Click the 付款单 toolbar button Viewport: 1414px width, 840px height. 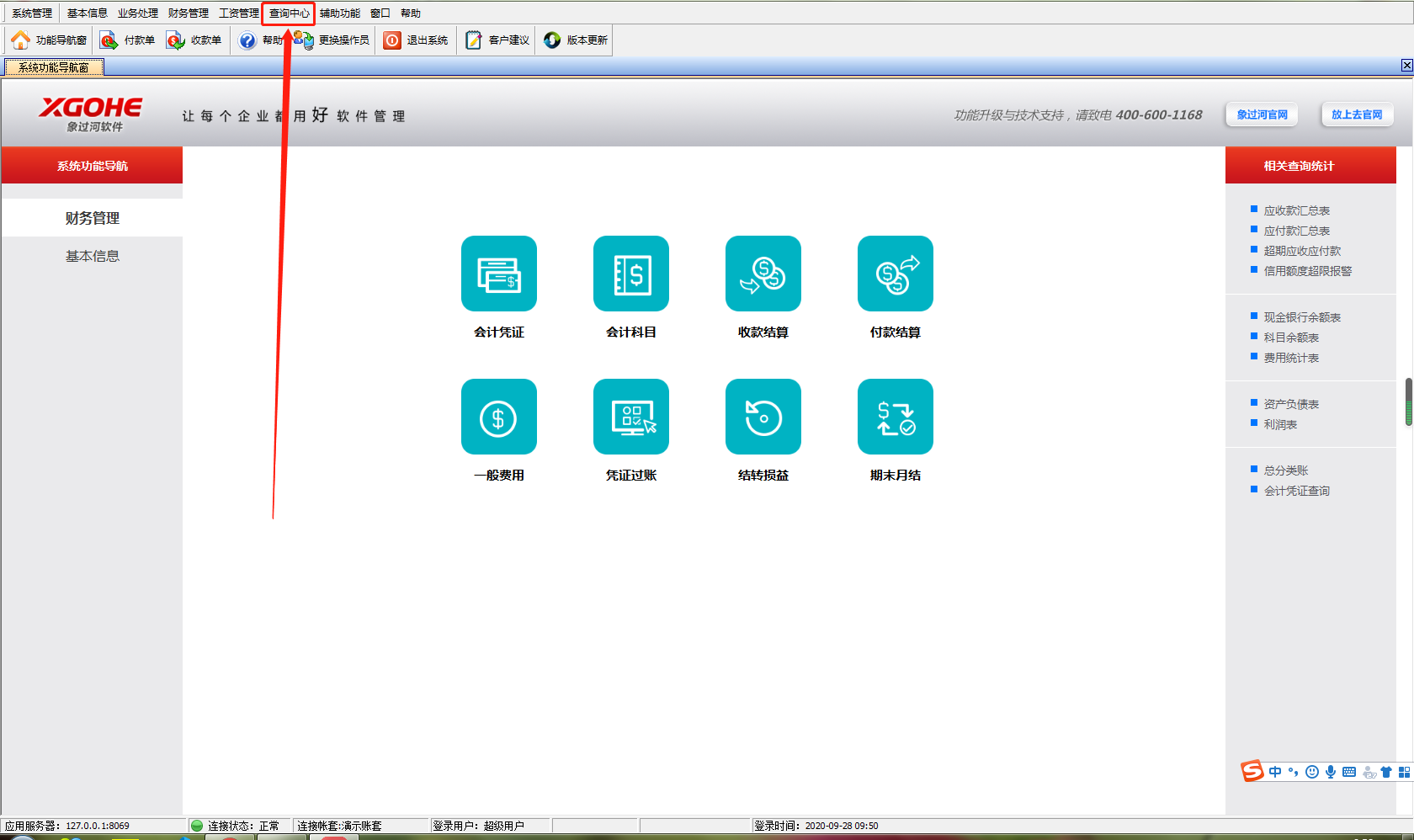pyautogui.click(x=127, y=40)
